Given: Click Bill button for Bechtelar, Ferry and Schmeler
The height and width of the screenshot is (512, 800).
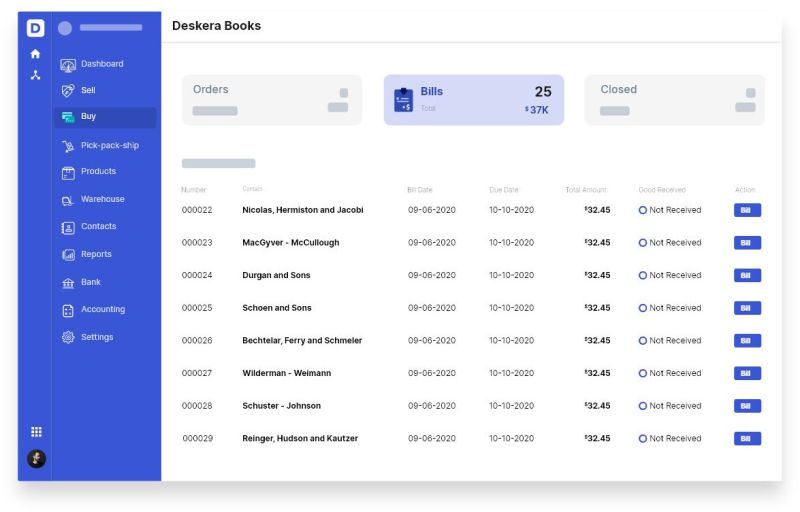Looking at the screenshot, I should (x=747, y=341).
